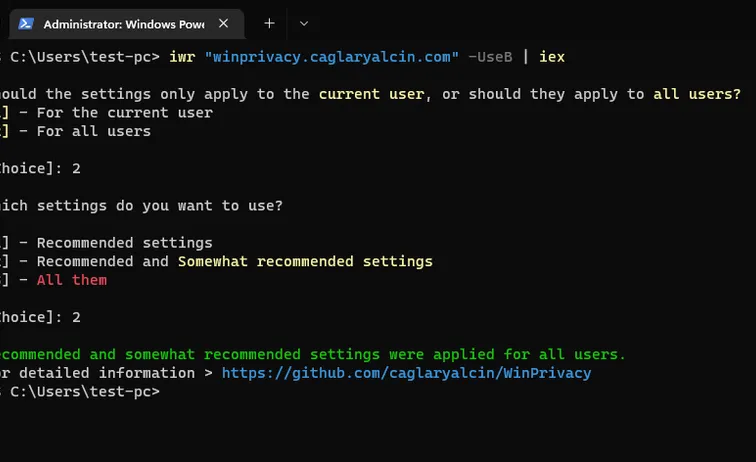Click the green settings applied confirmation message
Screen dimensions: 756x462
312,354
